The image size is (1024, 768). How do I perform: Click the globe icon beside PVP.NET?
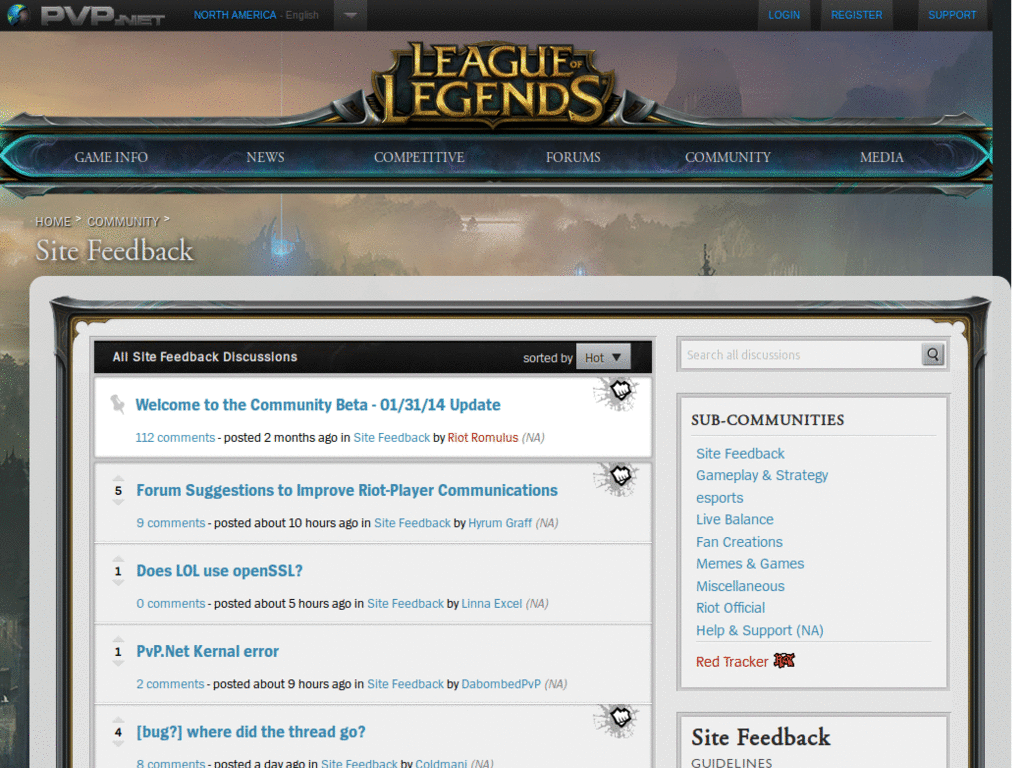point(18,14)
